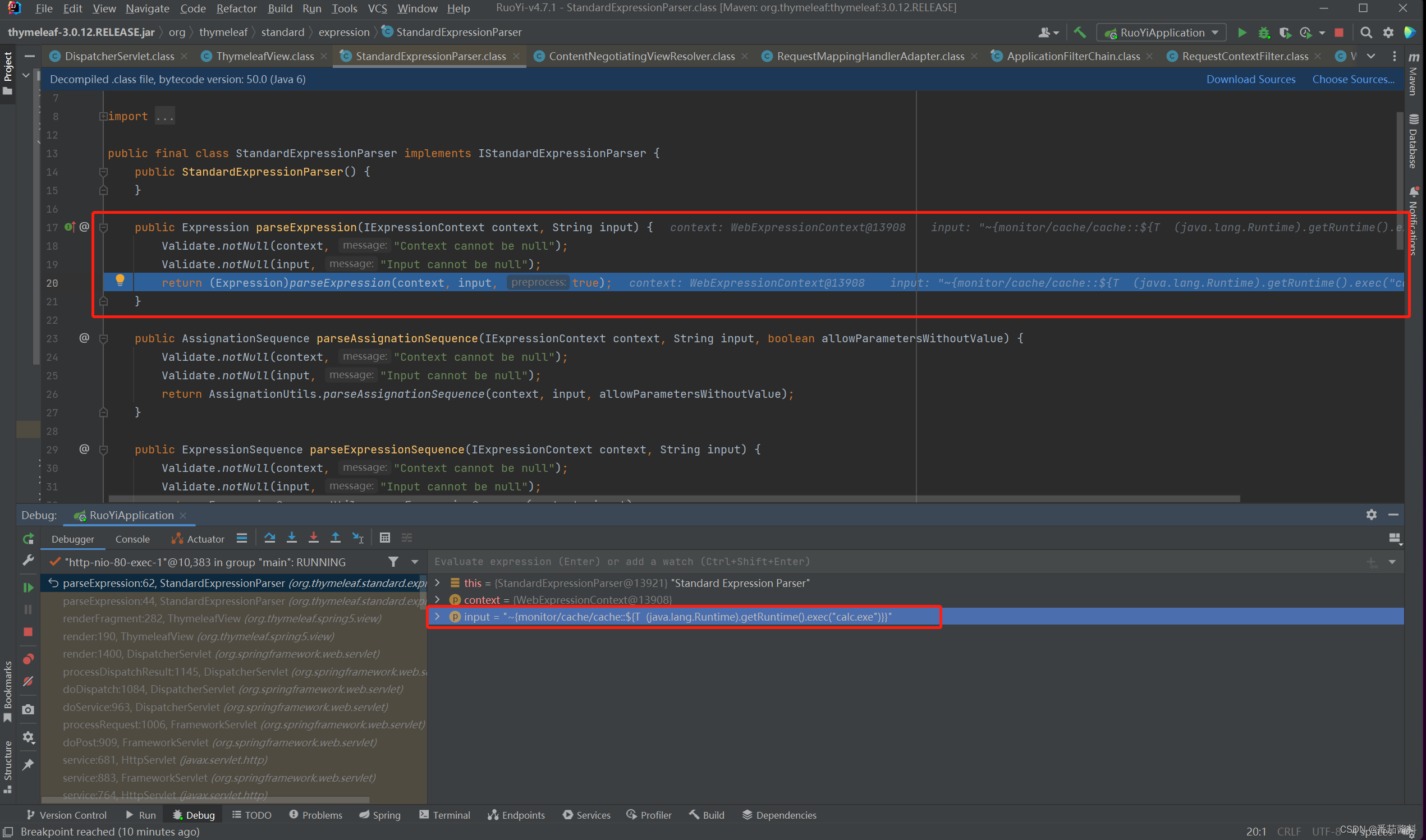The image size is (1426, 840).
Task: Expand the 'input' variable node
Action: tap(438, 617)
